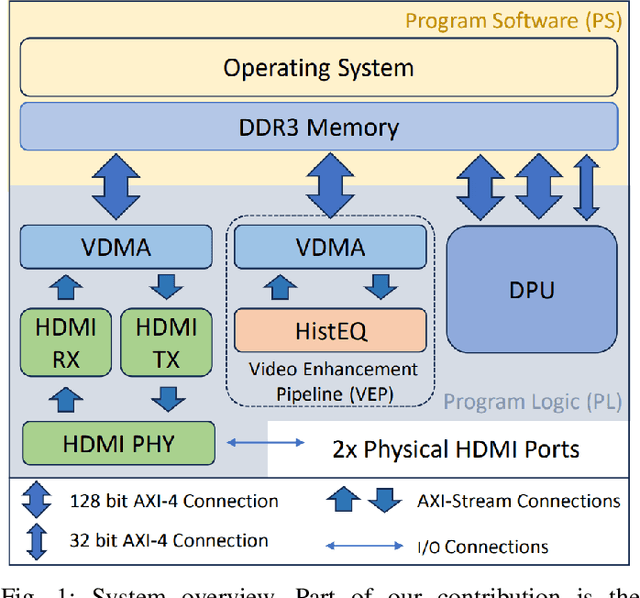Click the 32 bit AXI-4 legend arrow icon
The height and width of the screenshot is (598, 640).
coord(37,541)
